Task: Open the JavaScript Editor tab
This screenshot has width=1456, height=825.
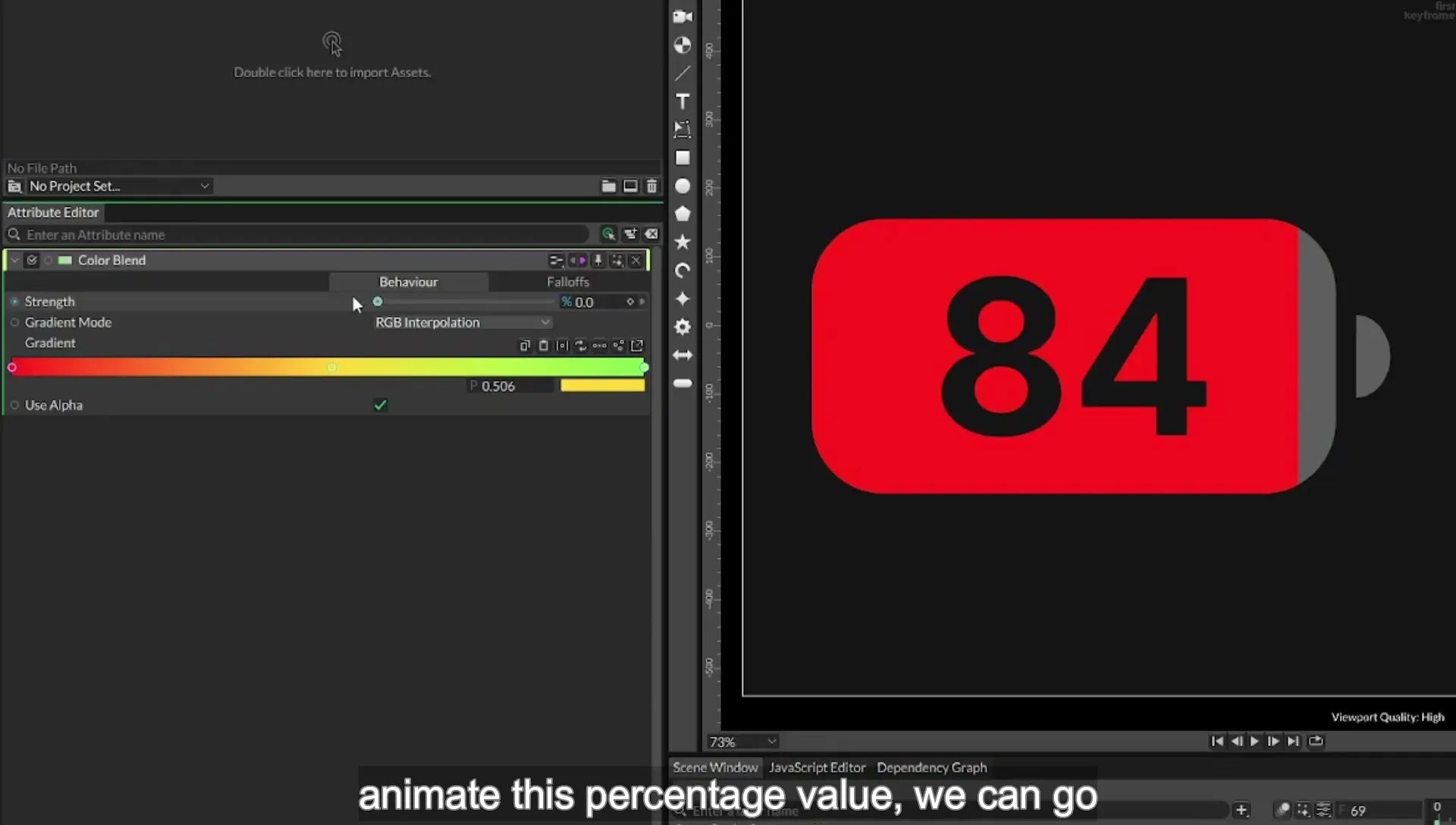Action: 817,767
